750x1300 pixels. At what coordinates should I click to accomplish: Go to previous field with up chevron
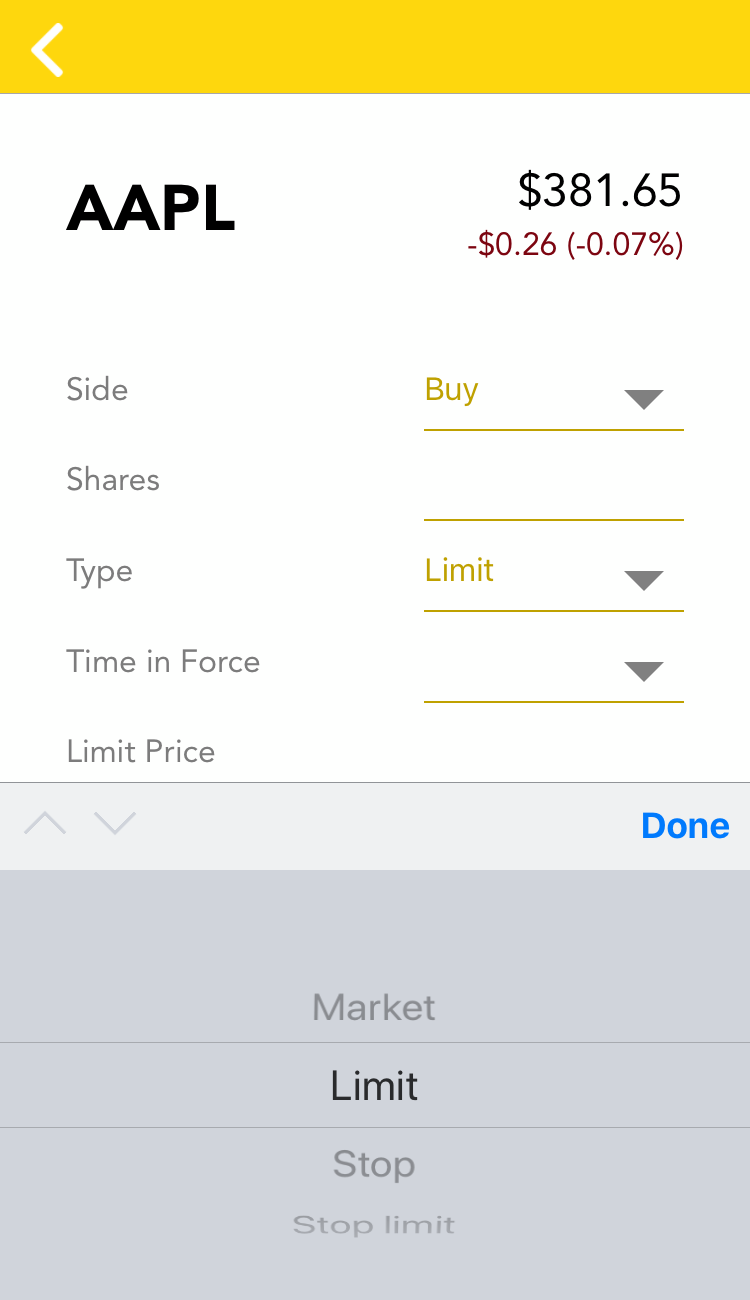45,824
